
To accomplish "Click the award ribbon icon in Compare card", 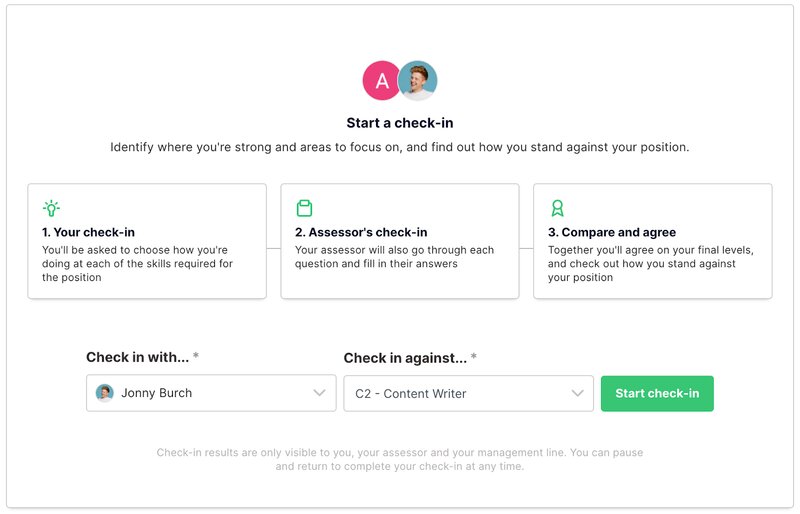I will pos(557,208).
